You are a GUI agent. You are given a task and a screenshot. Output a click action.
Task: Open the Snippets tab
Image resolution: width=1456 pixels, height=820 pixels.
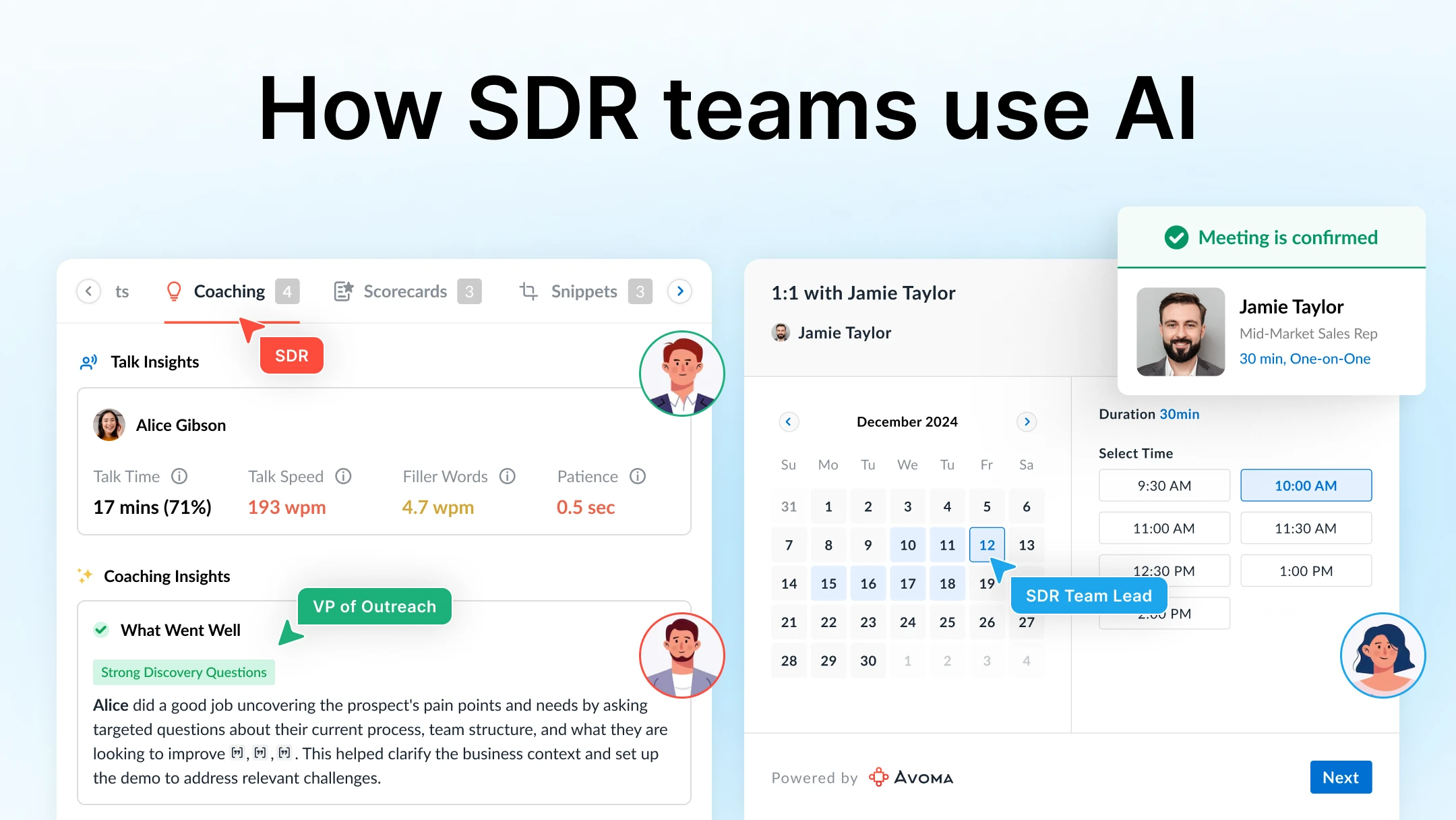tap(584, 291)
